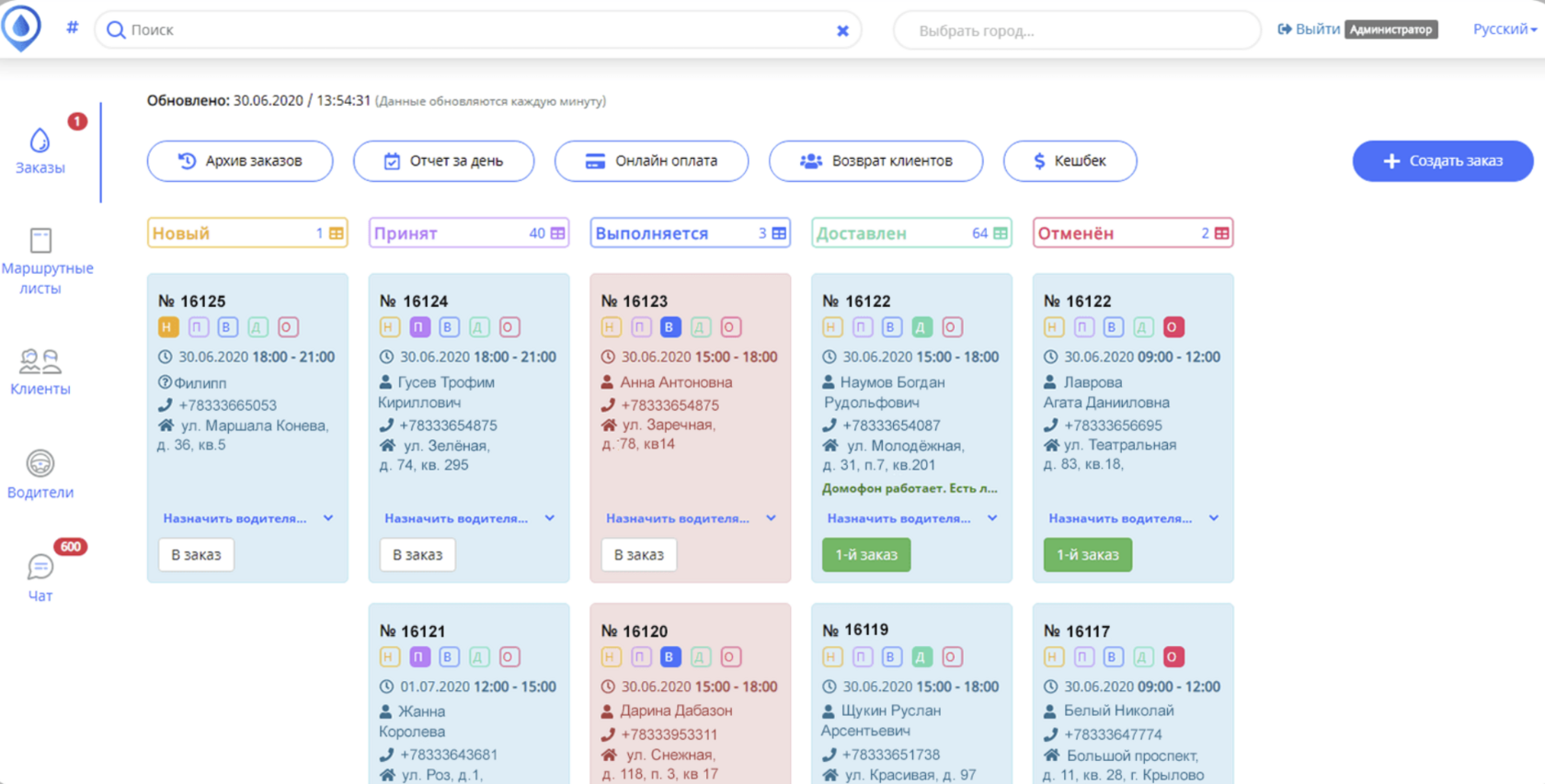
Task: Focus the Поиск search field
Action: (478, 30)
